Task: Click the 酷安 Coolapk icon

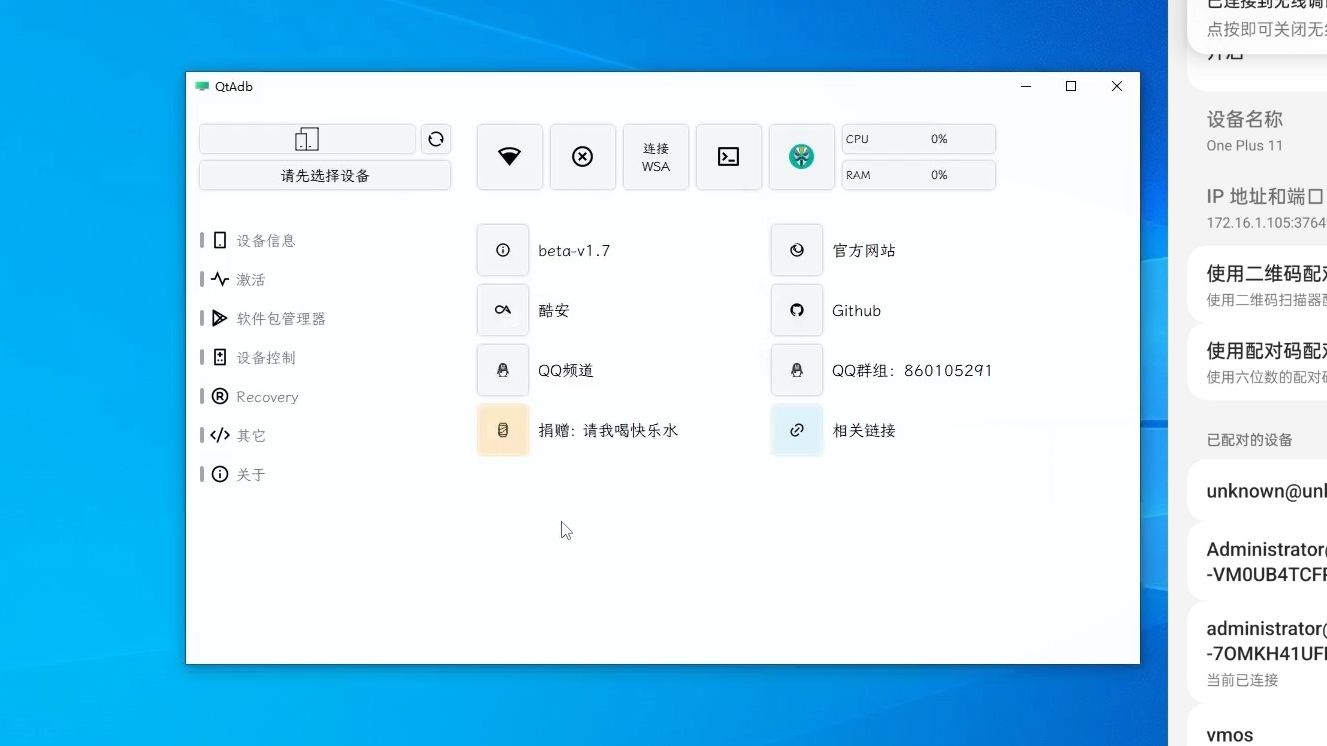Action: (503, 310)
